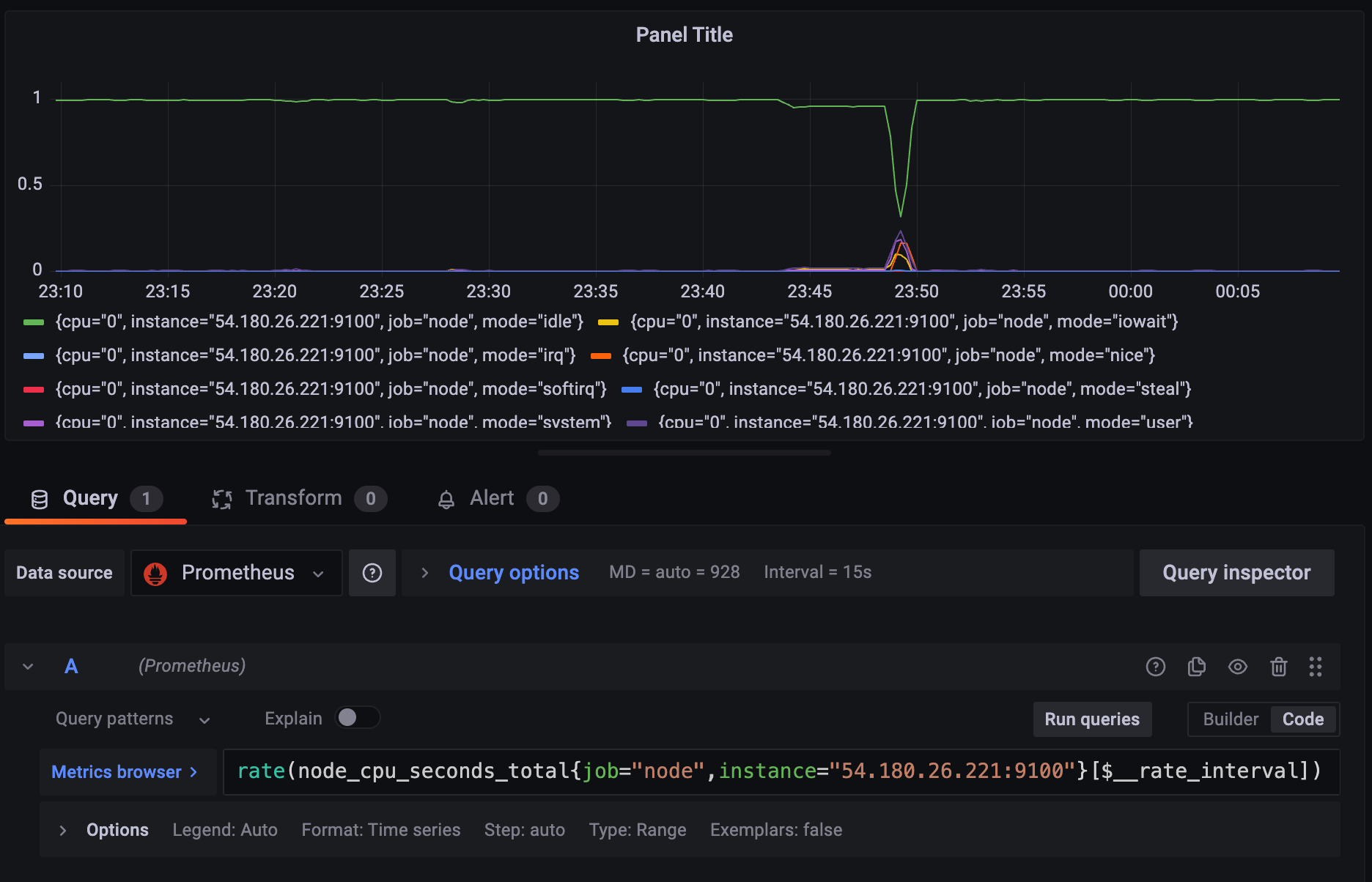Toggle query A visibility eye icon
The height and width of the screenshot is (882, 1372).
(x=1238, y=667)
